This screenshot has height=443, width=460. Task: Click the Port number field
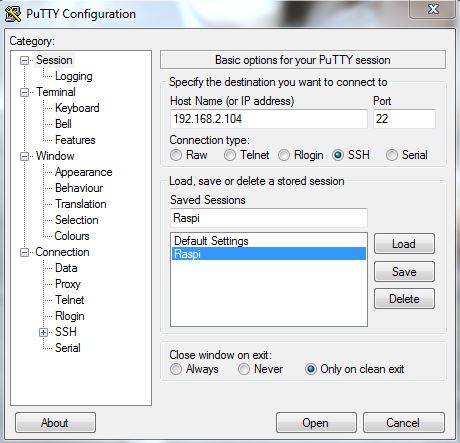coord(404,119)
